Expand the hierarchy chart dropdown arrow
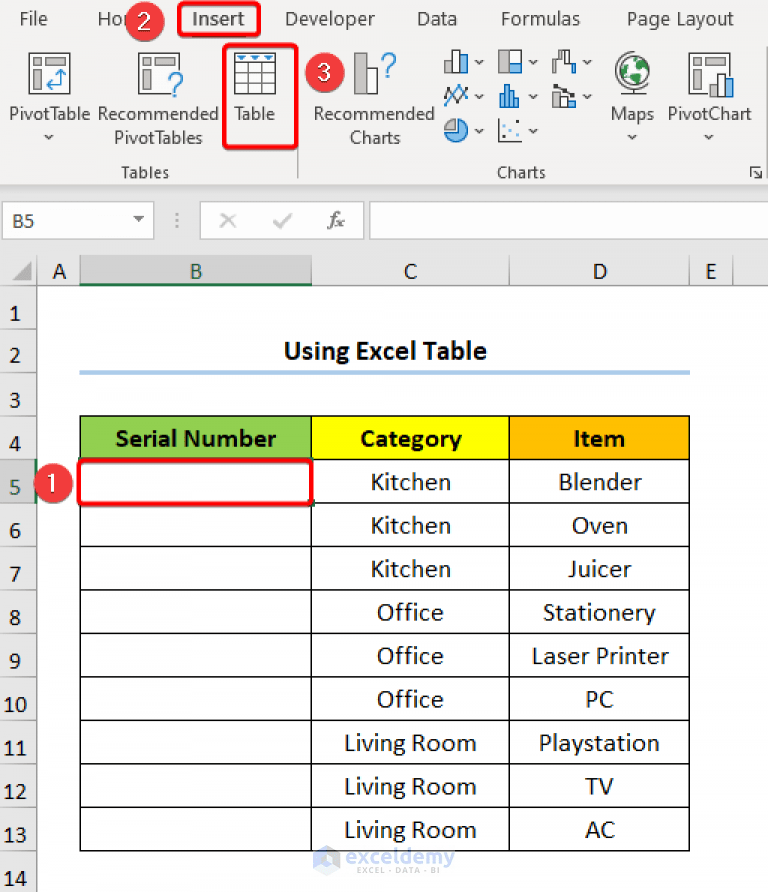This screenshot has height=892, width=768. [533, 62]
